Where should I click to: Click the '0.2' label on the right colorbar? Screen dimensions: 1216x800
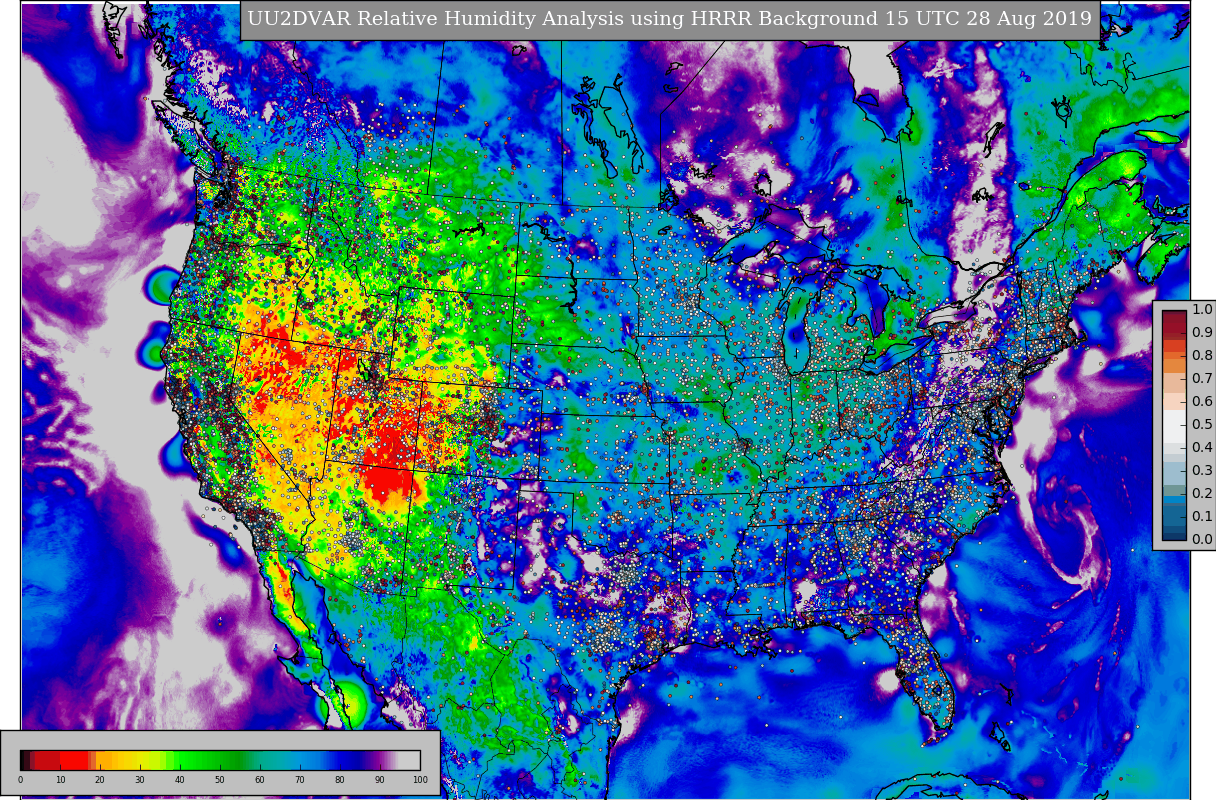click(1202, 494)
